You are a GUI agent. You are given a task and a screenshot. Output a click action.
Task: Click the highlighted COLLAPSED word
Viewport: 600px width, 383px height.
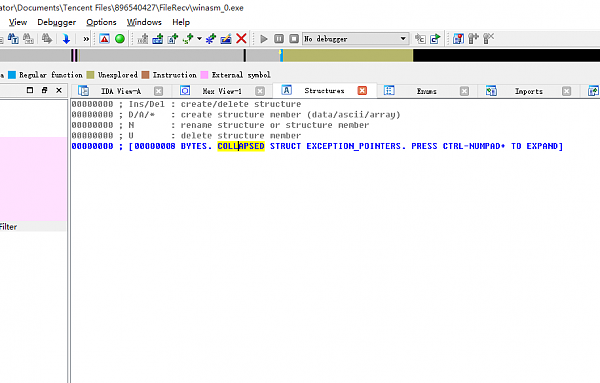click(x=241, y=146)
